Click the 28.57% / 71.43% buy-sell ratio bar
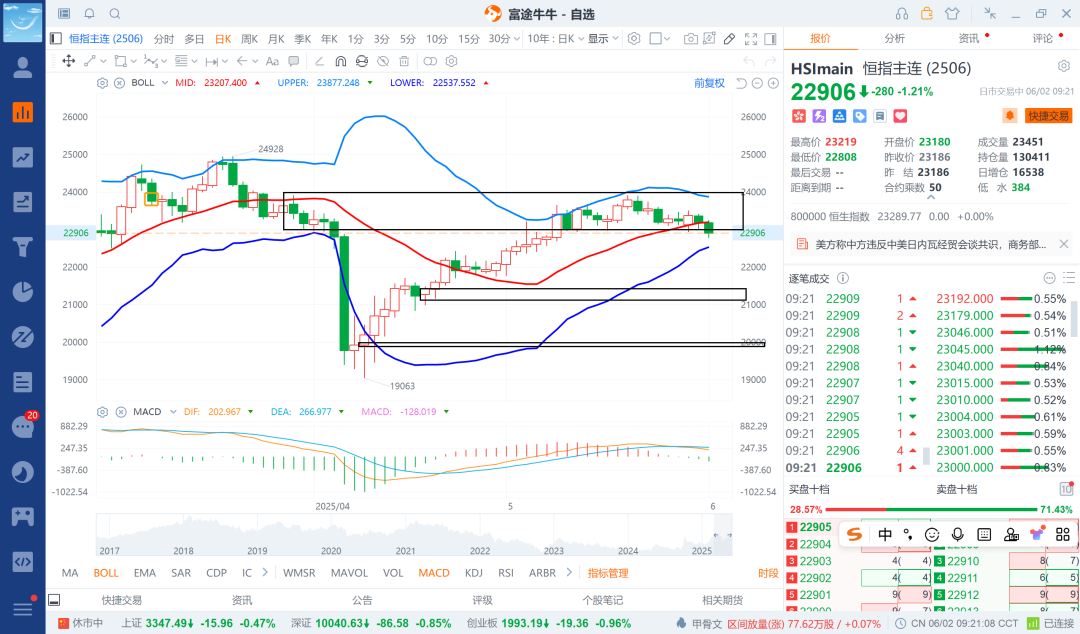This screenshot has width=1080, height=634. (x=931, y=510)
